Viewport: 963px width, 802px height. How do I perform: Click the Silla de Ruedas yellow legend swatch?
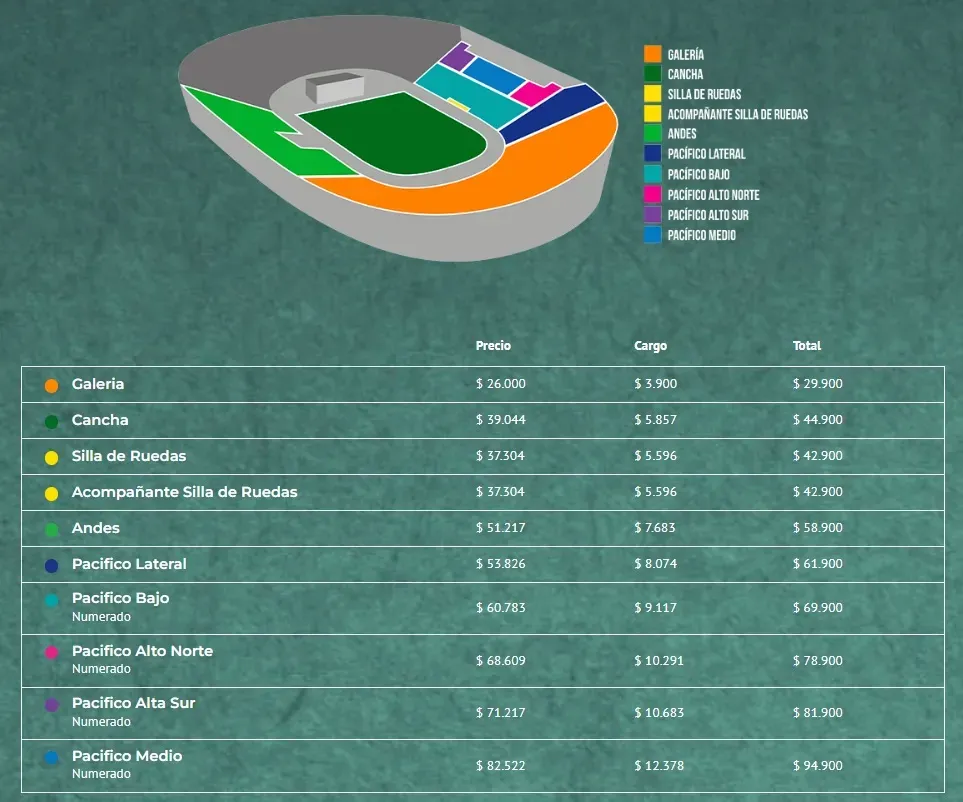click(652, 94)
